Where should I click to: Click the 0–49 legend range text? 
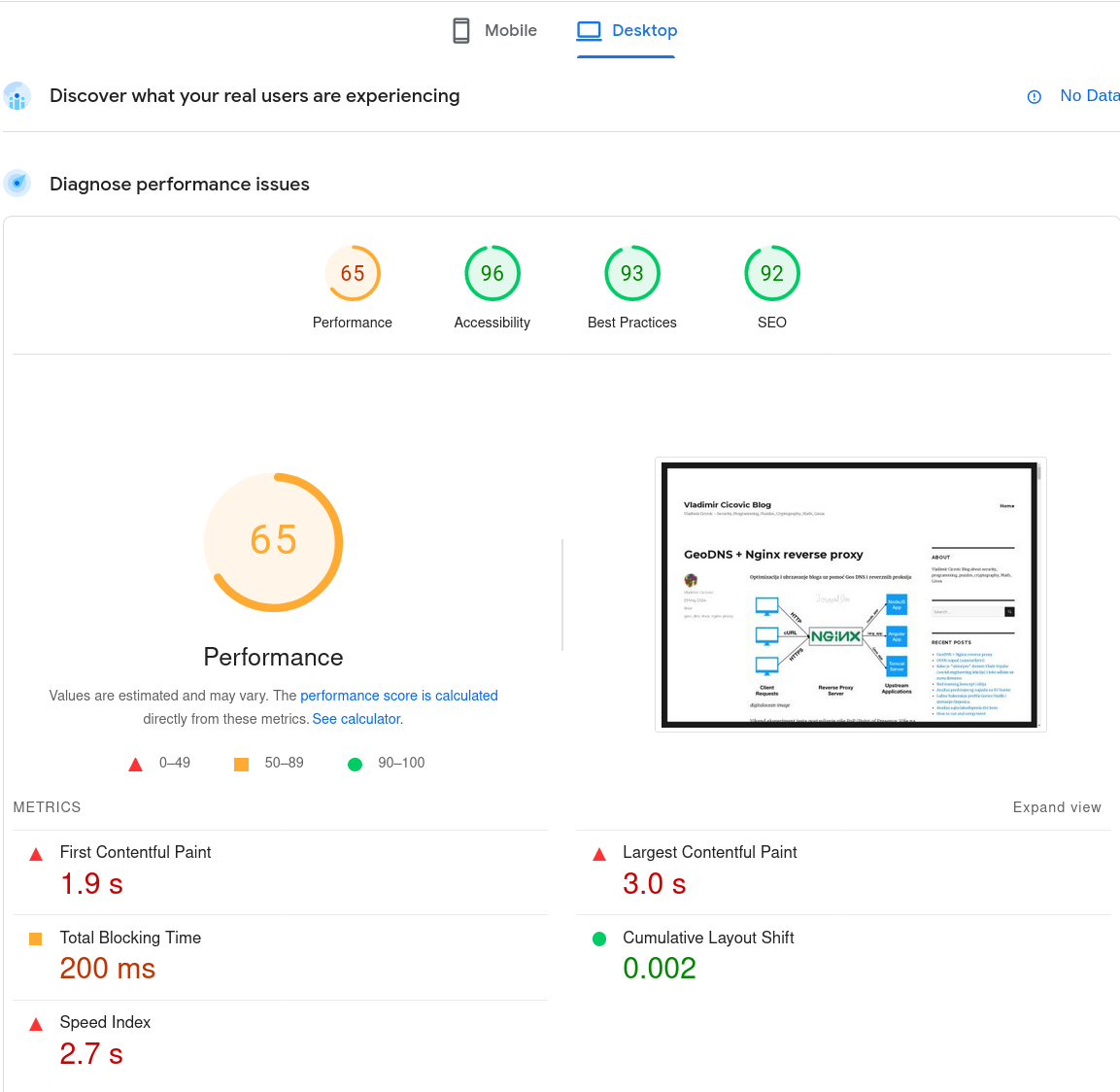coord(175,763)
